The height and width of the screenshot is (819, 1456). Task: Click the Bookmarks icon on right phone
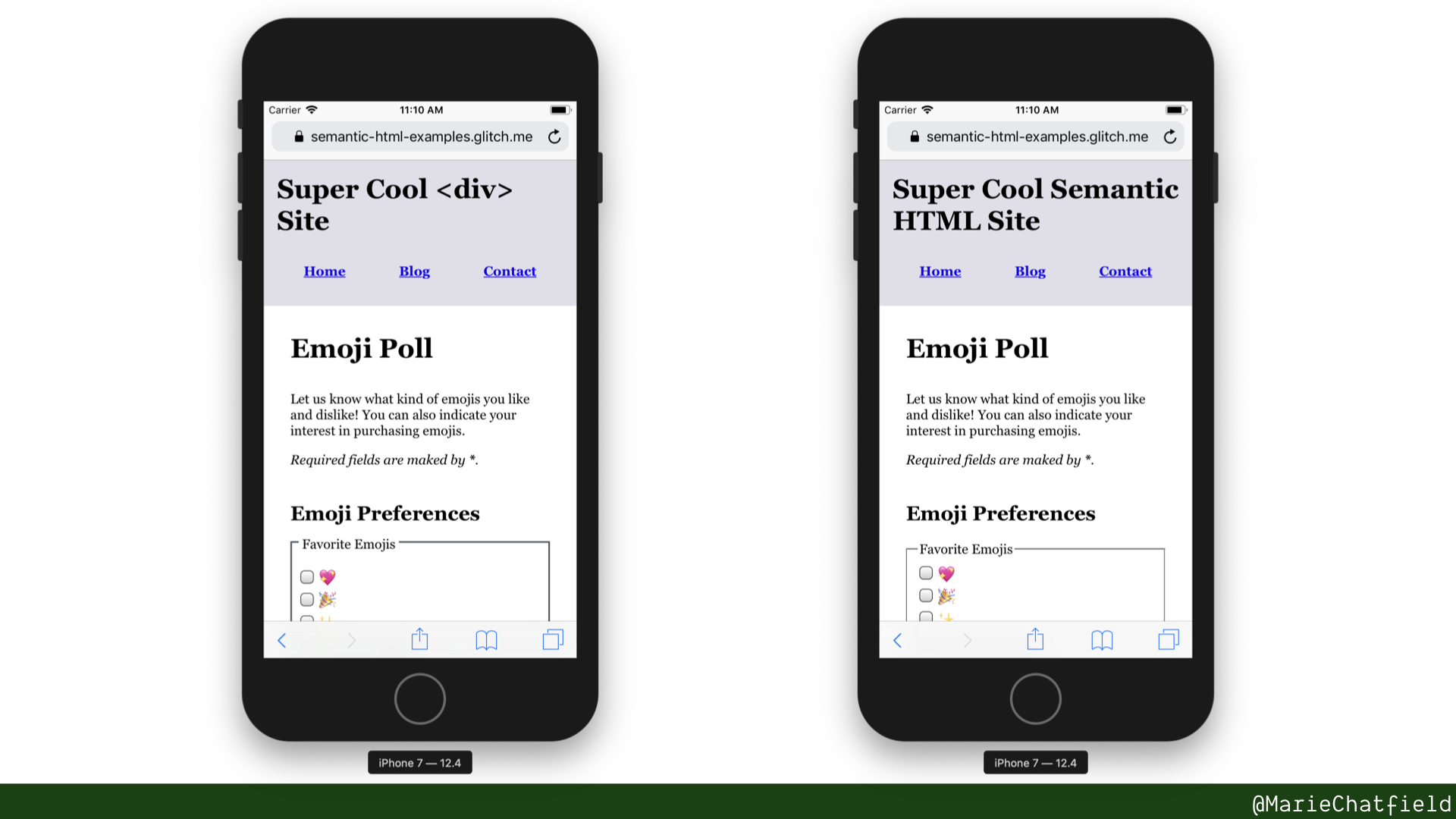tap(1101, 639)
